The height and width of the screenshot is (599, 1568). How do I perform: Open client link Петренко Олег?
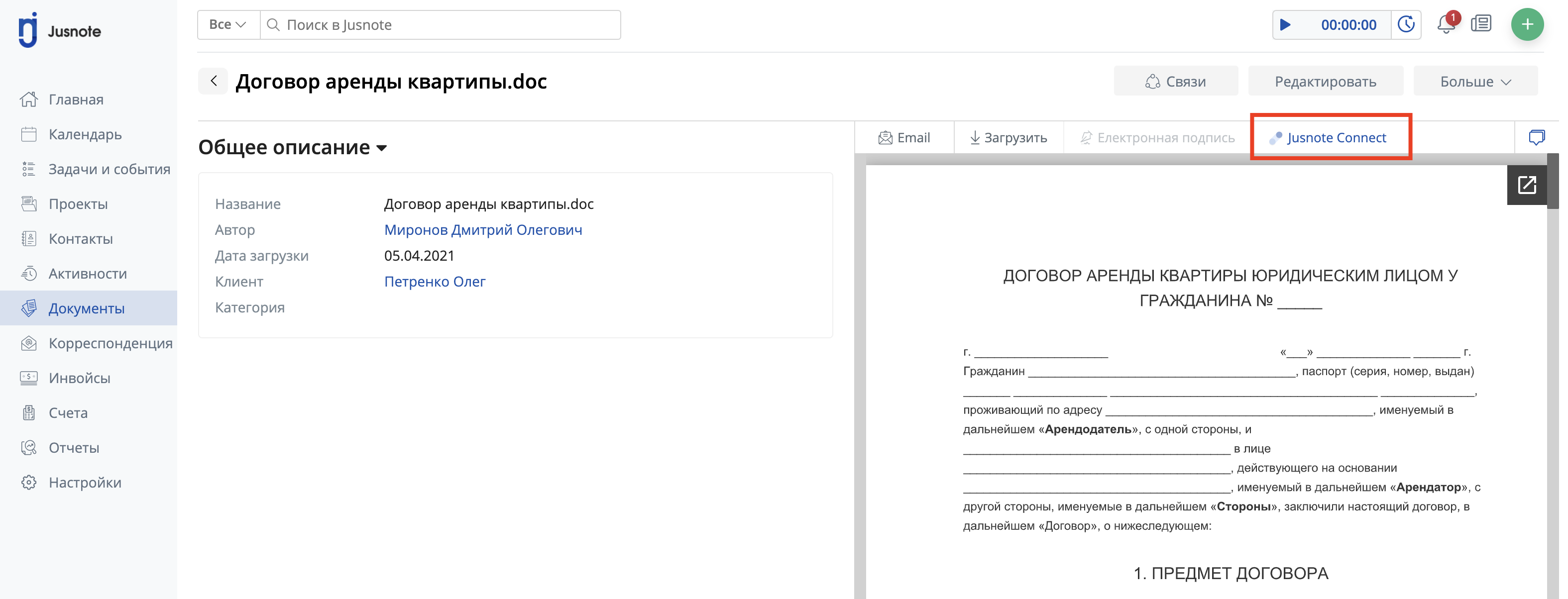pyautogui.click(x=435, y=282)
